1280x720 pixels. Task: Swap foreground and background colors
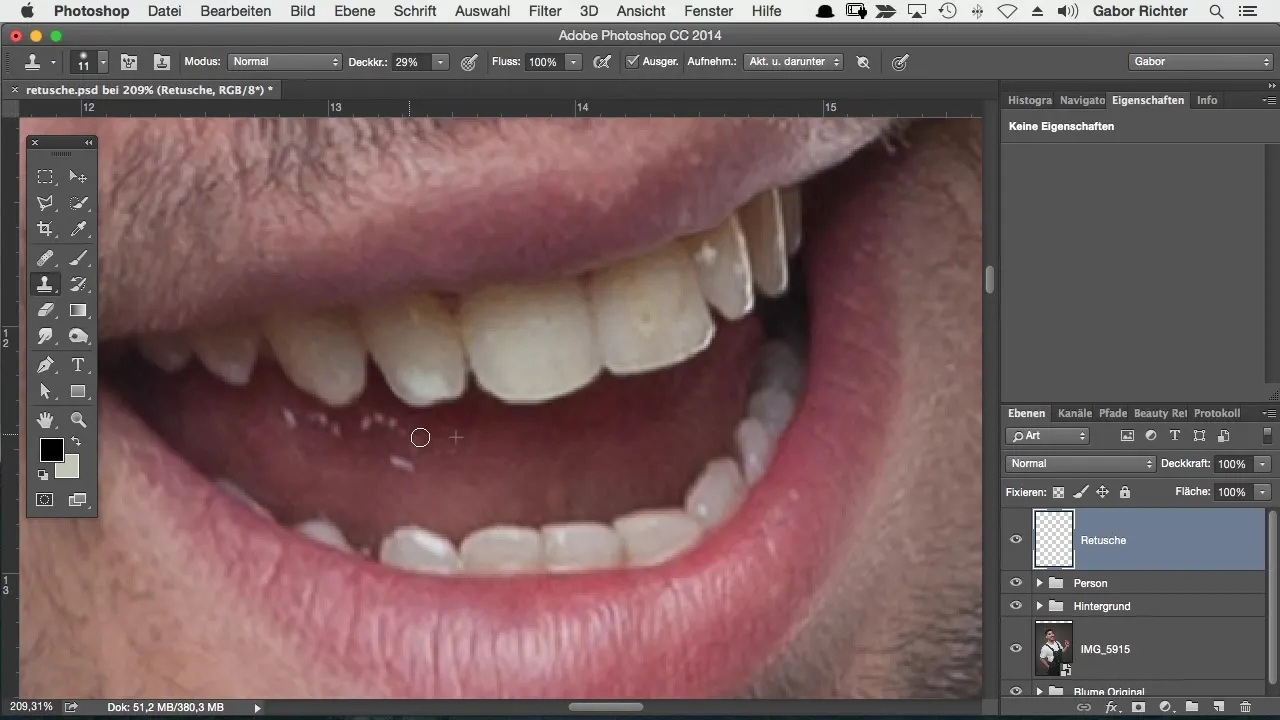pos(75,441)
